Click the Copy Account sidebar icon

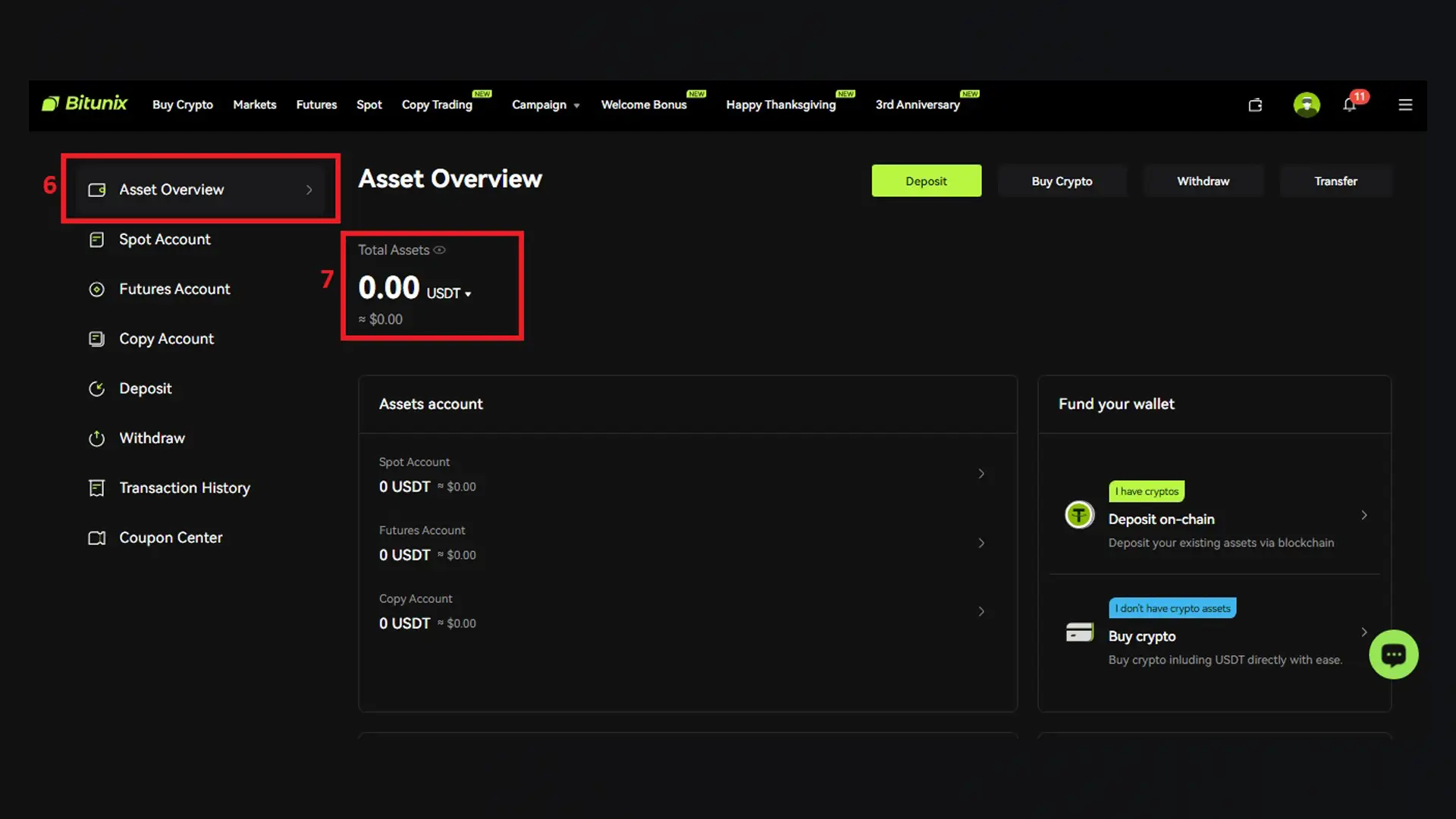(x=97, y=339)
